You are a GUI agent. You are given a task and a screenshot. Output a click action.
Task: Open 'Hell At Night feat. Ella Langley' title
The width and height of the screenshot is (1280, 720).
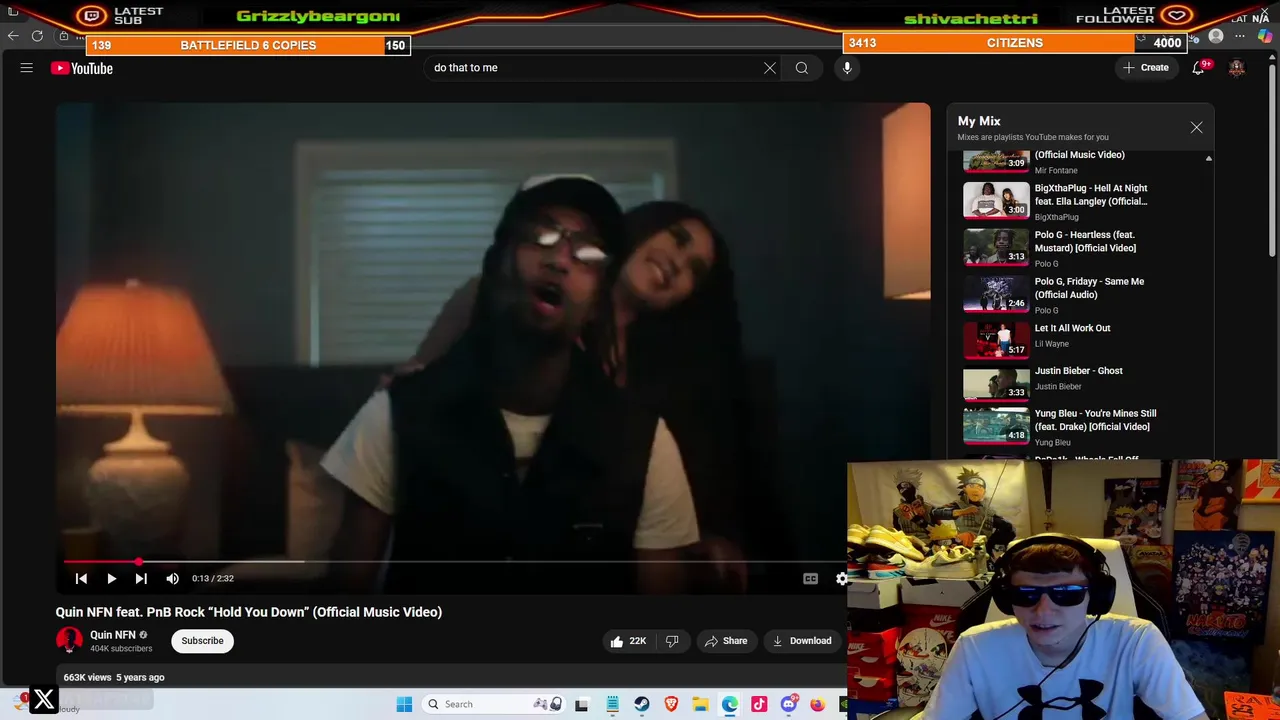coord(1091,194)
